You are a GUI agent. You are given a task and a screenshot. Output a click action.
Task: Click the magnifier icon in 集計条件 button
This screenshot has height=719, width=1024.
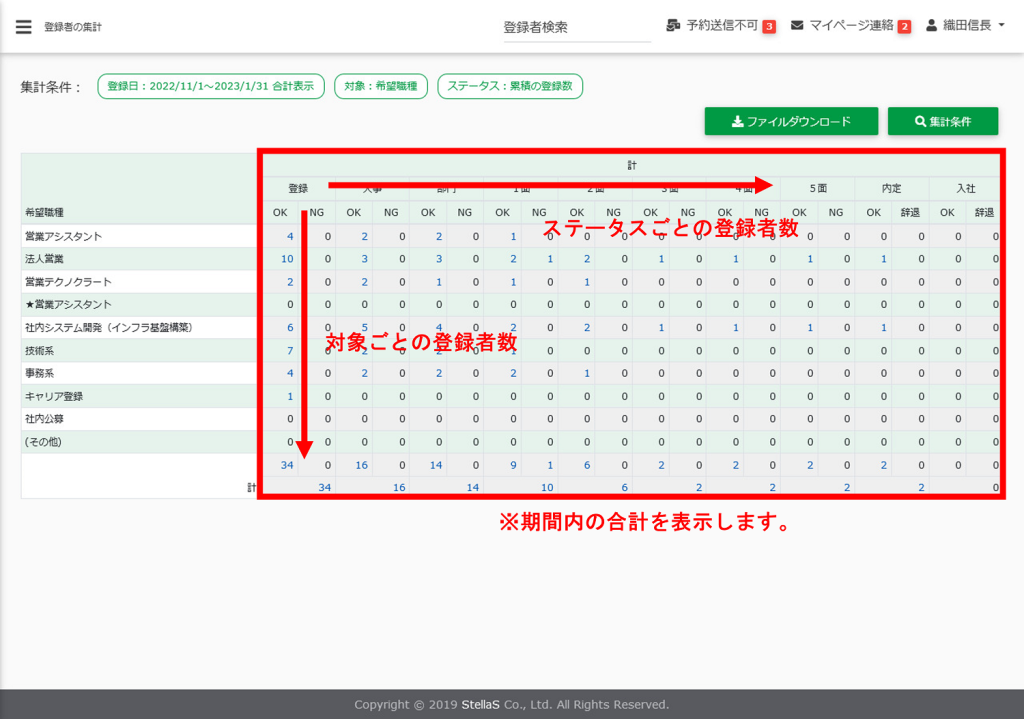(x=920, y=122)
